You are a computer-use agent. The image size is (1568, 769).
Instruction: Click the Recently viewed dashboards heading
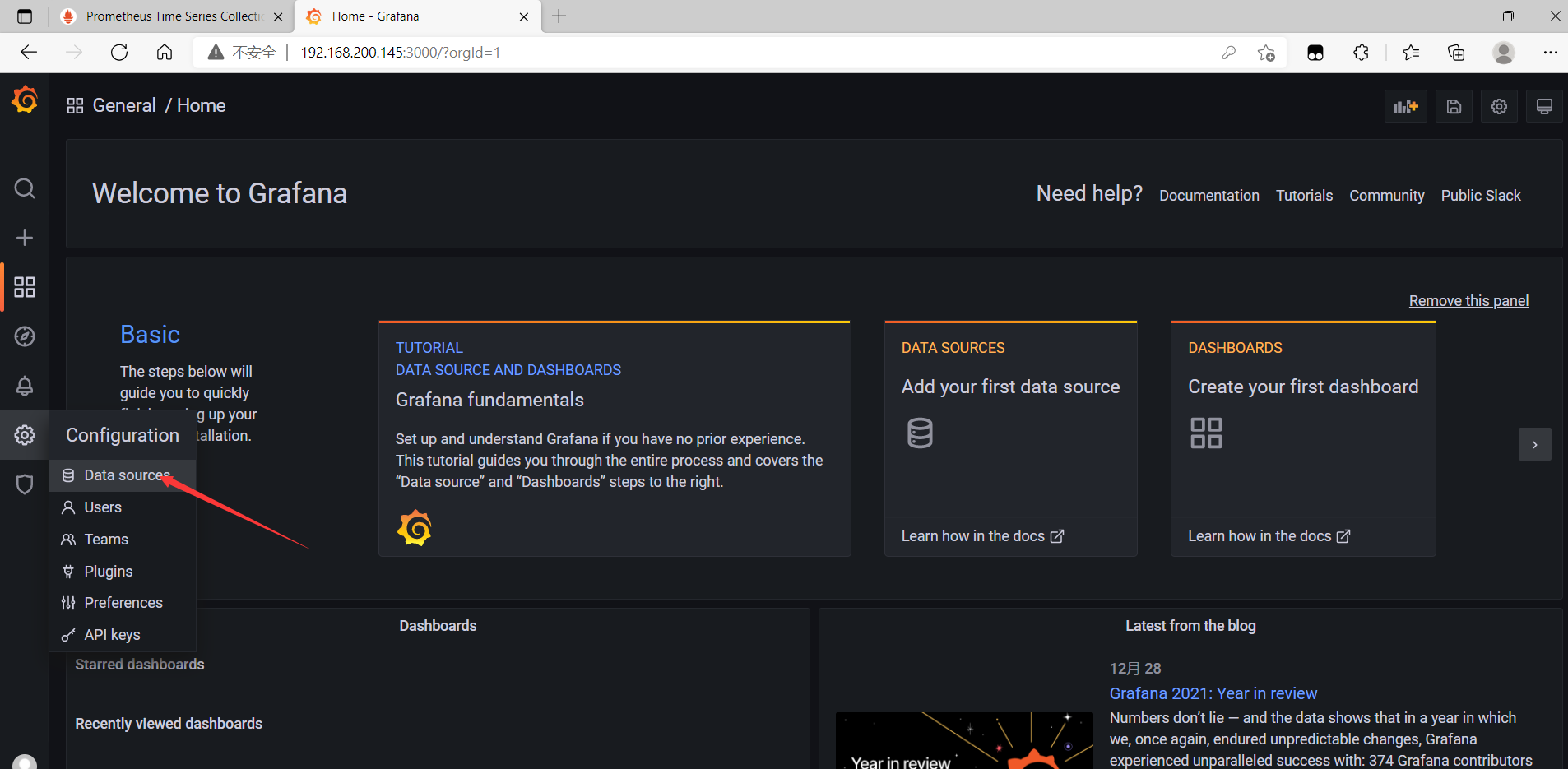[x=169, y=724]
